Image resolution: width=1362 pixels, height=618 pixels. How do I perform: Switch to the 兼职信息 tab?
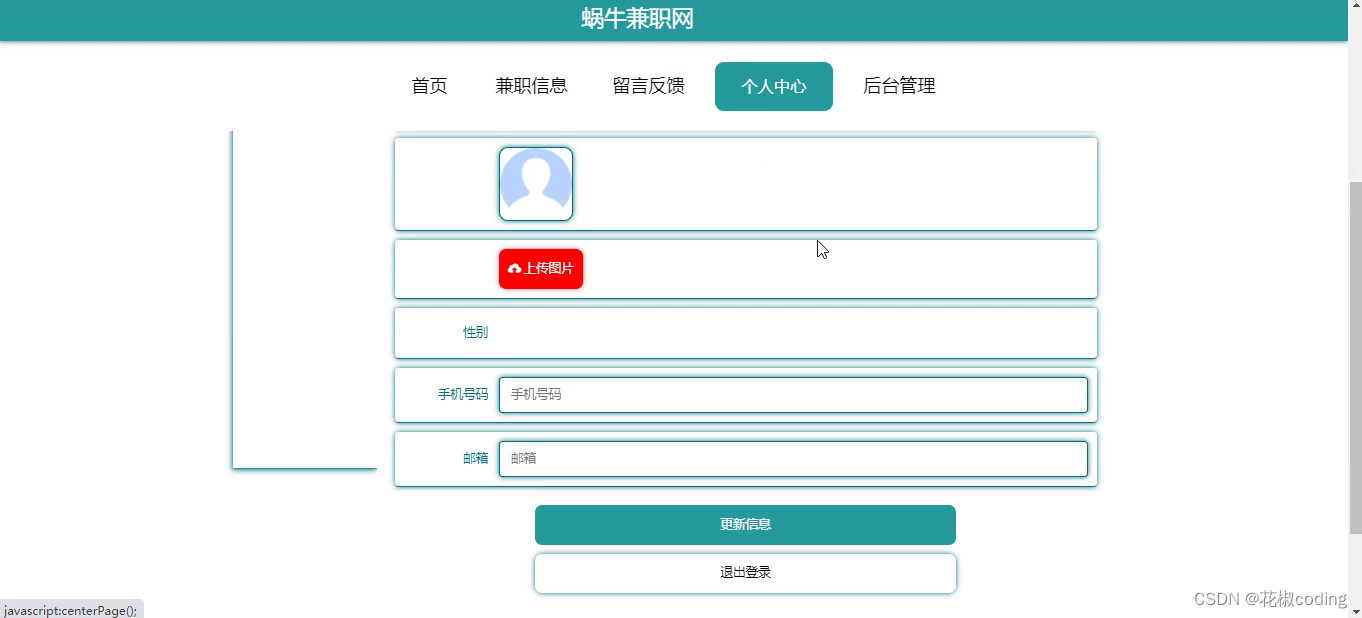(532, 86)
